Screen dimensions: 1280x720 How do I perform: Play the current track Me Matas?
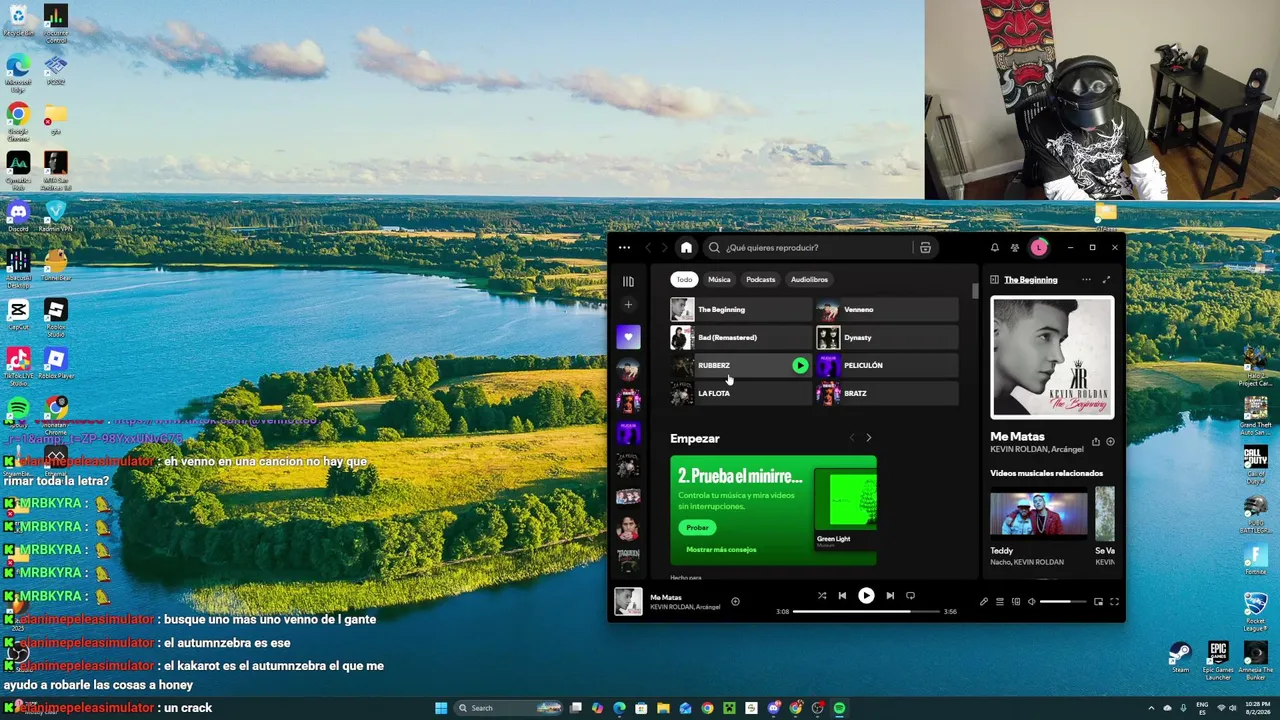(x=866, y=596)
